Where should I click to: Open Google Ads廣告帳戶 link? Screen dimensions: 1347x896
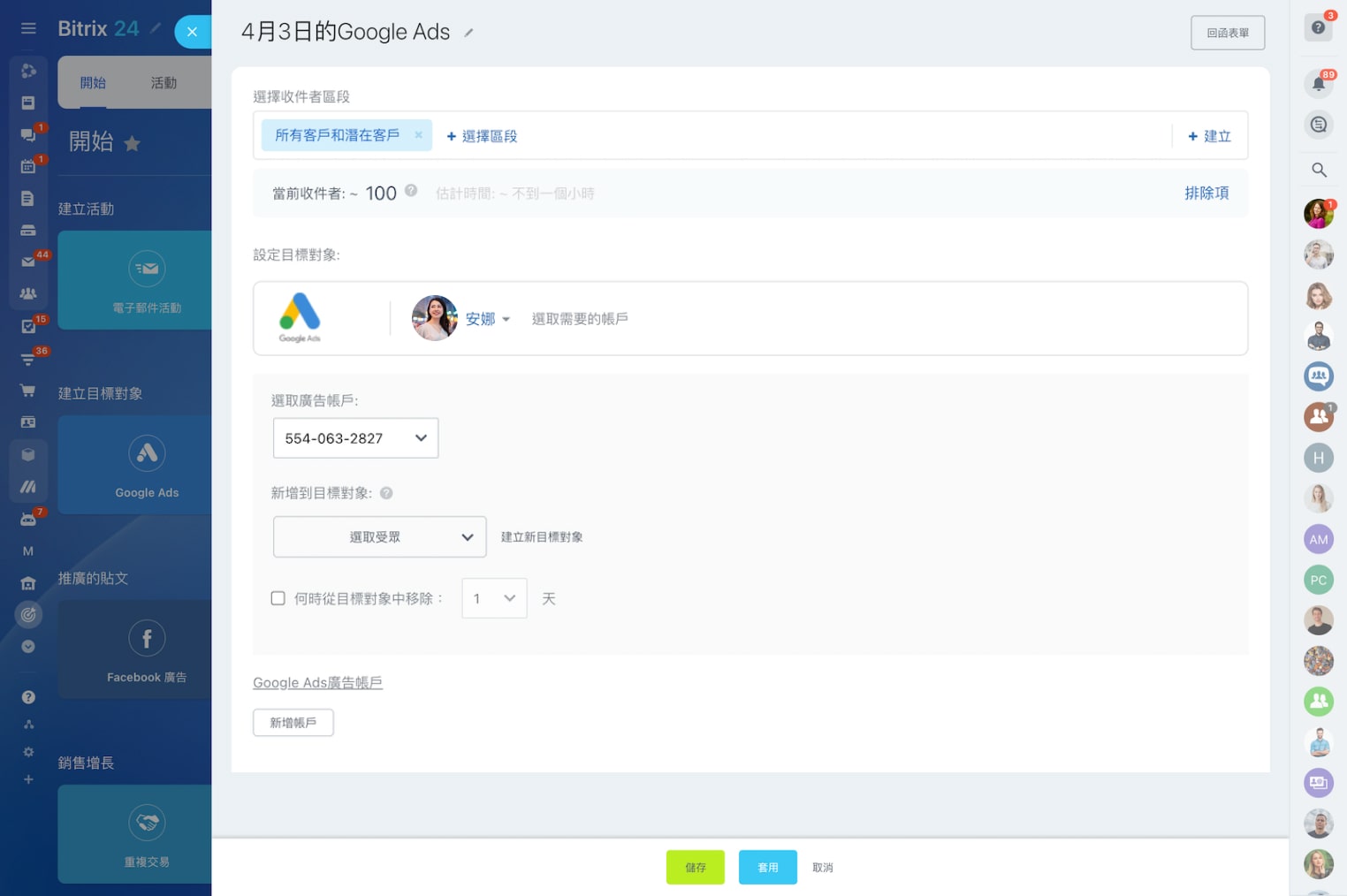(x=317, y=683)
